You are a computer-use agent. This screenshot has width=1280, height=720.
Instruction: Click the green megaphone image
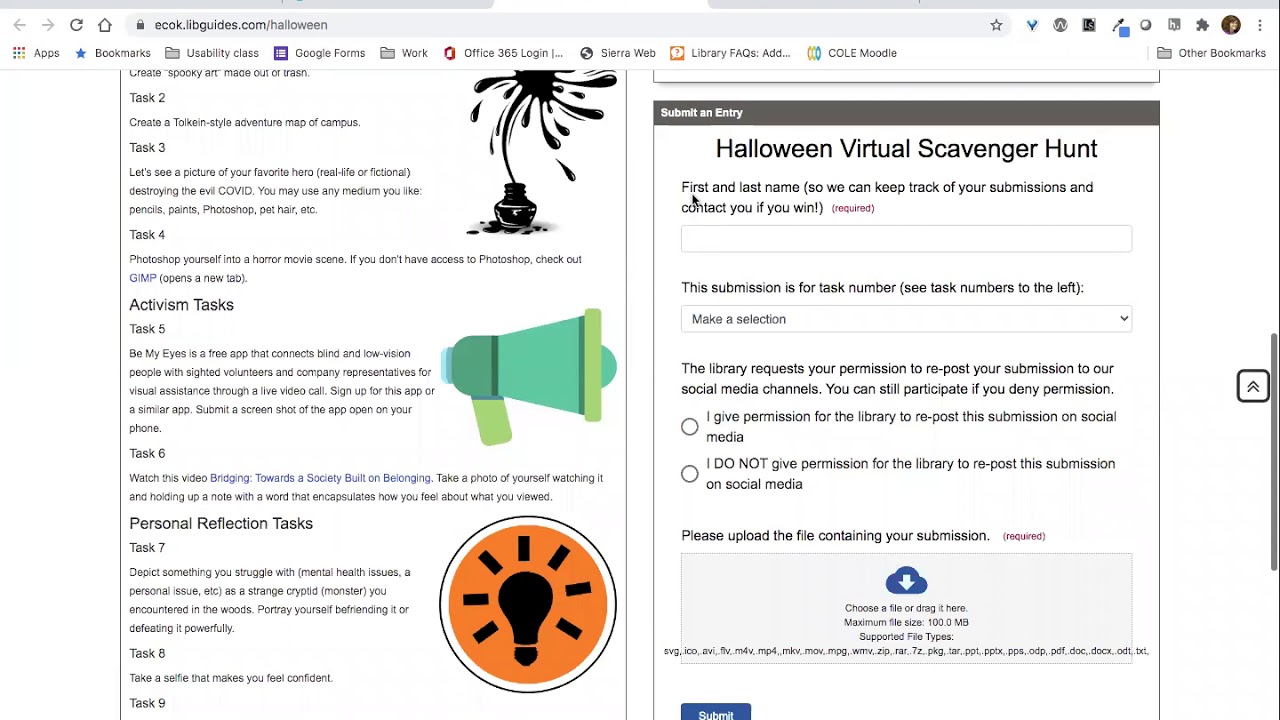coord(529,377)
